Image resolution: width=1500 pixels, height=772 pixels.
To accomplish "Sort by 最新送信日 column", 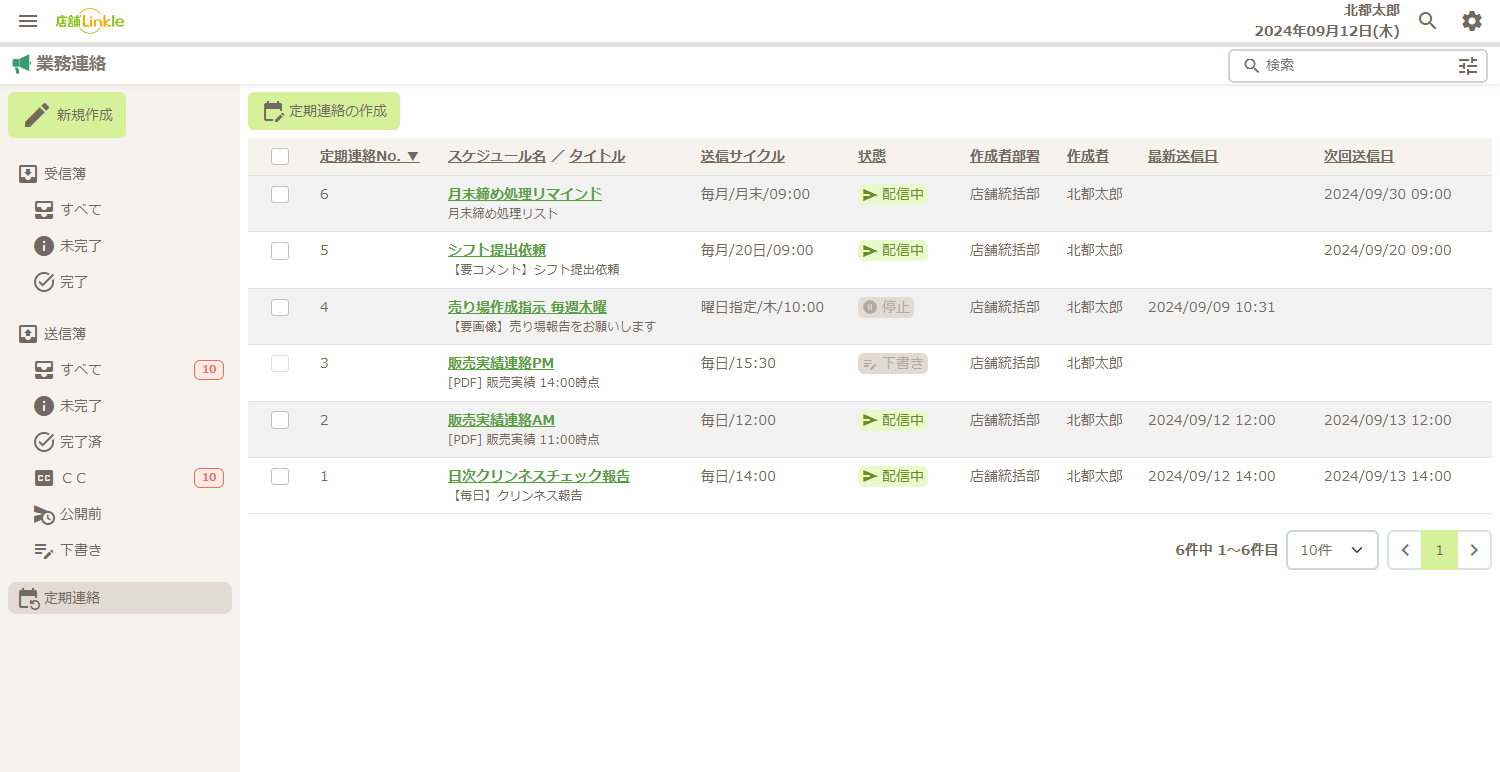I will click(1183, 156).
